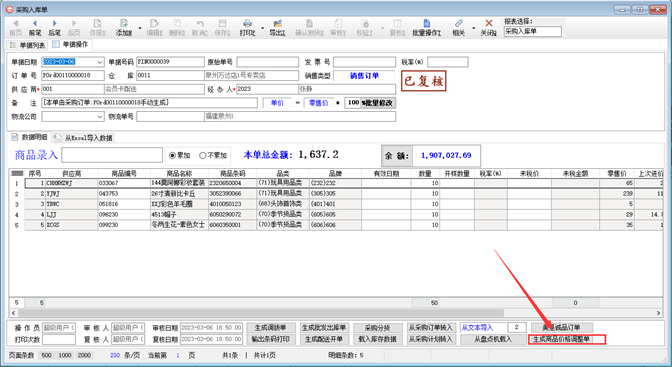
Task: Open the 报表选择 采购入库单 selector
Action: click(532, 31)
